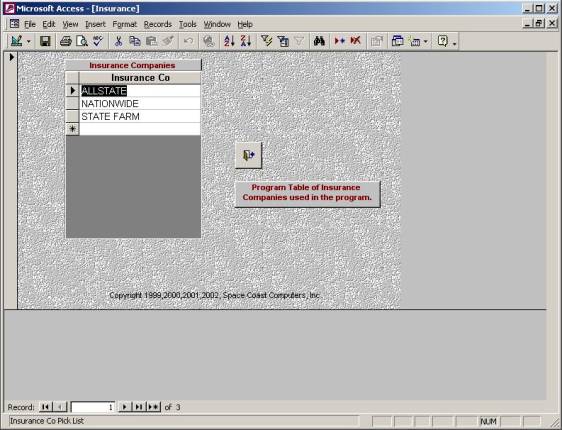Click the NATIONWIDE row selector

click(x=72, y=104)
